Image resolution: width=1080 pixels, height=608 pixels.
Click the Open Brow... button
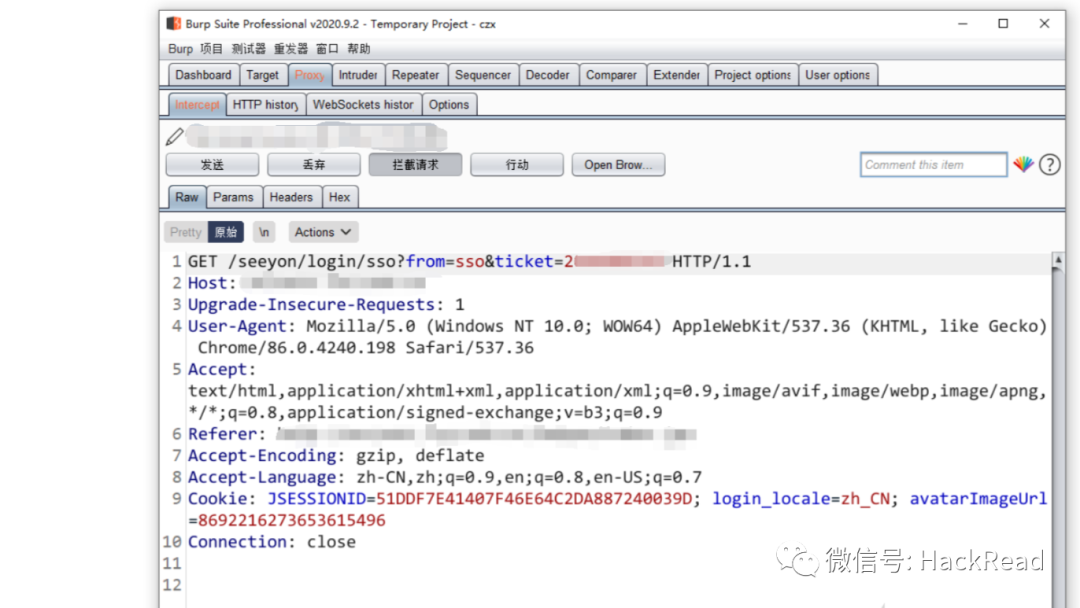pyautogui.click(x=618, y=165)
